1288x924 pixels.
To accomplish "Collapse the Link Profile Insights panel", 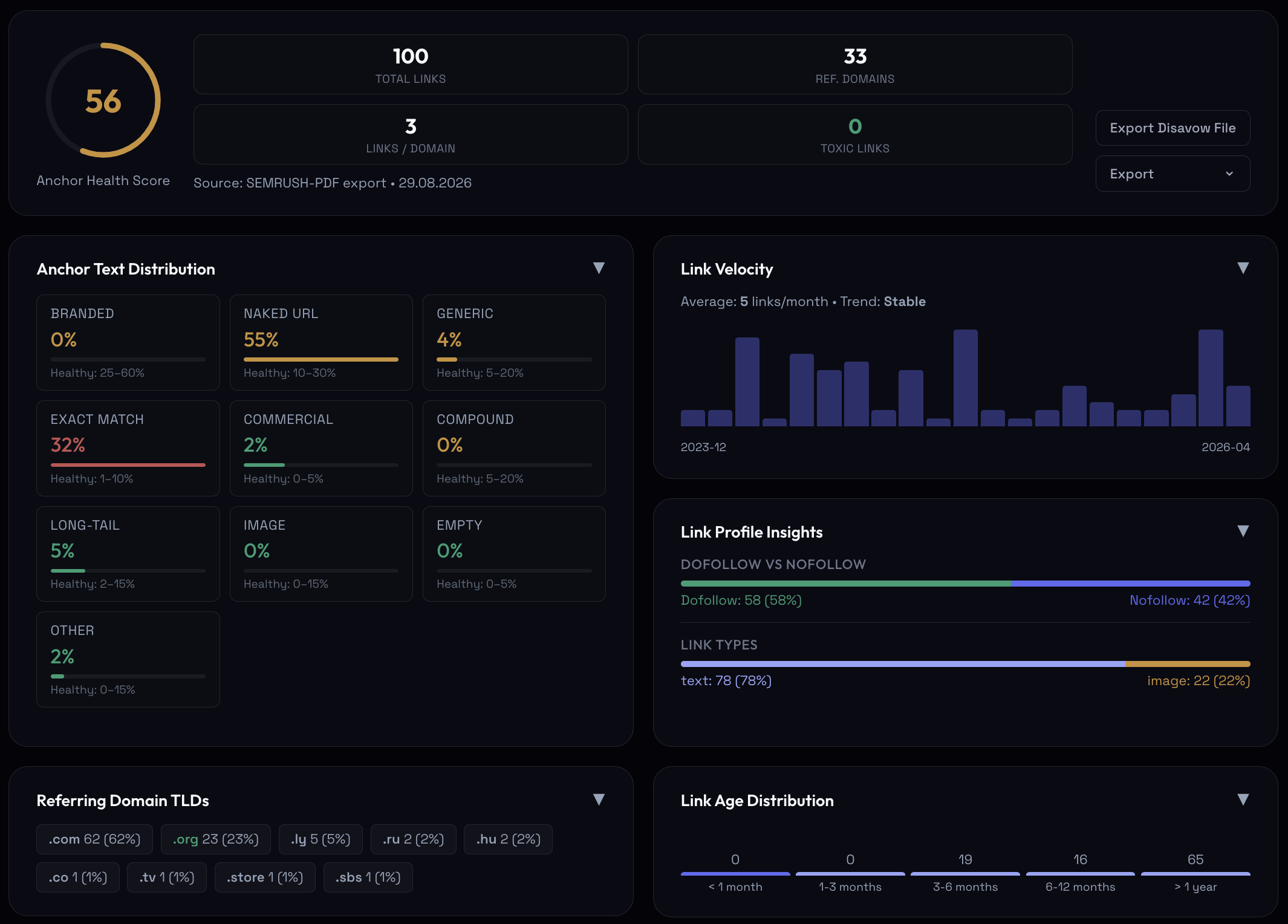I will click(x=1243, y=531).
